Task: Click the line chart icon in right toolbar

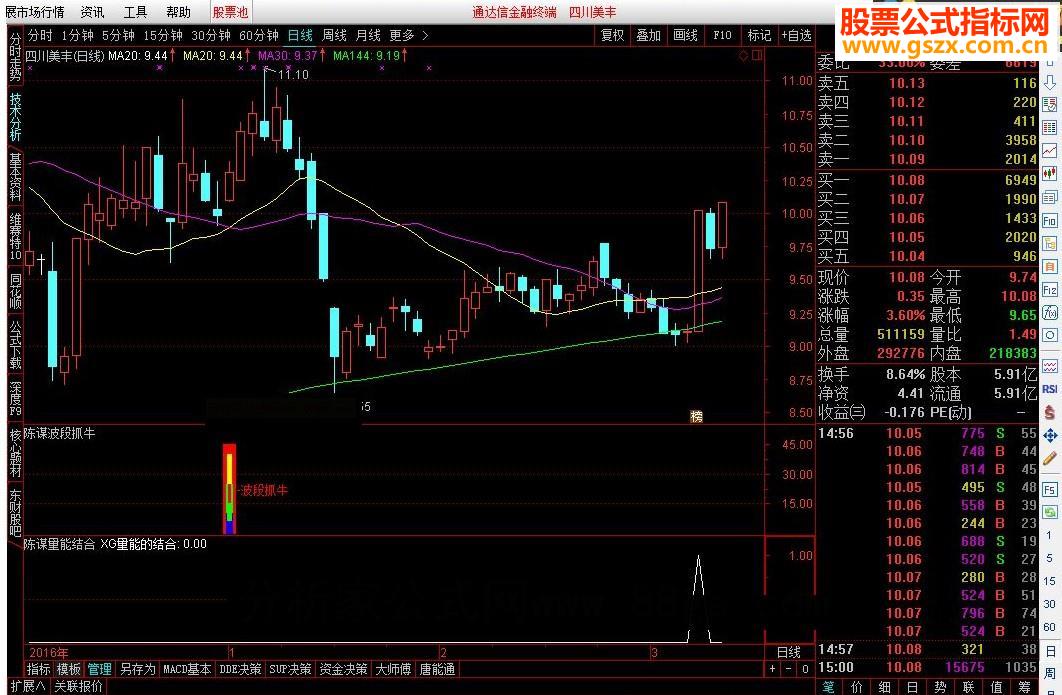Action: tap(1049, 150)
